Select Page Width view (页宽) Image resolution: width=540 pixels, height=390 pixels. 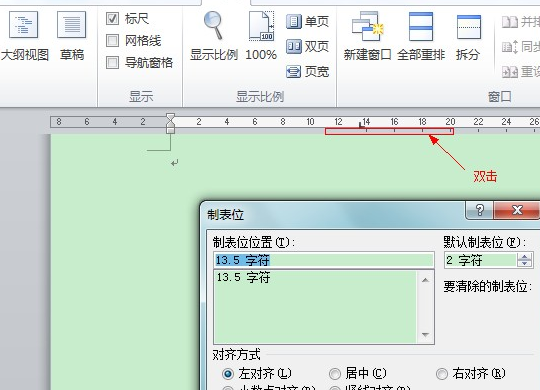307,72
